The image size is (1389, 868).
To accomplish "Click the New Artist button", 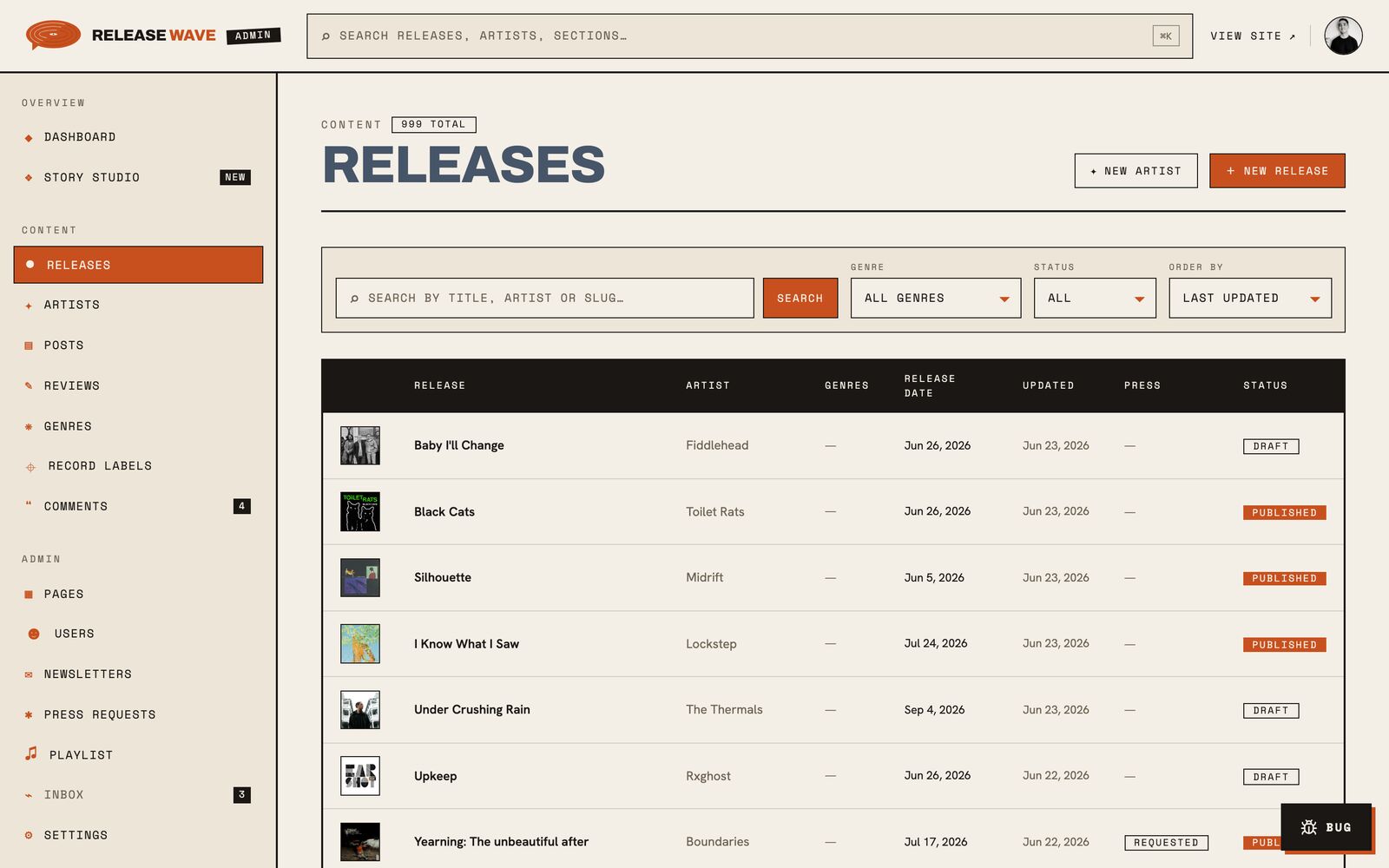I will point(1136,171).
